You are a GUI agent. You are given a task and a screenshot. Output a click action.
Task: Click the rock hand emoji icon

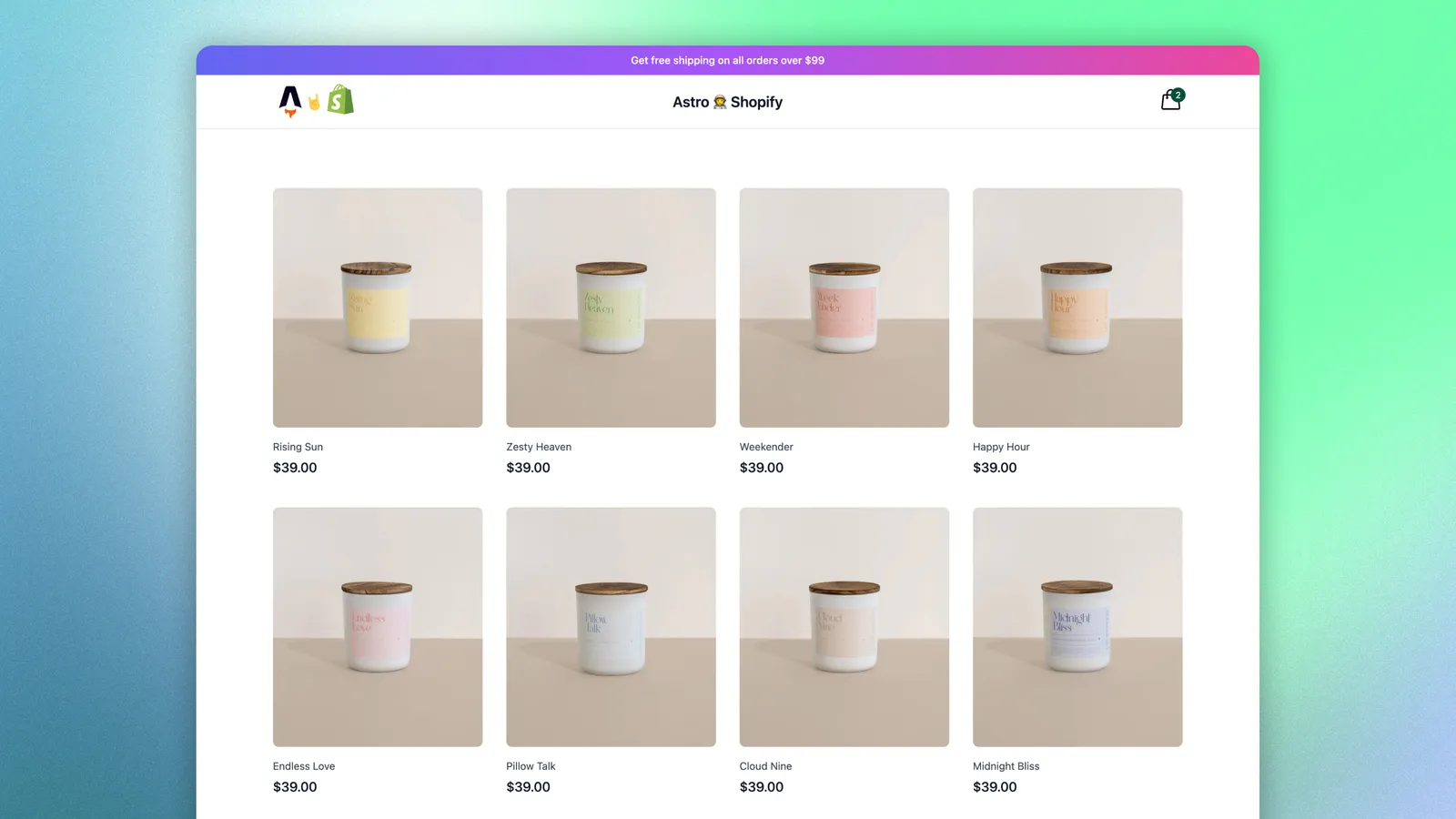(314, 102)
